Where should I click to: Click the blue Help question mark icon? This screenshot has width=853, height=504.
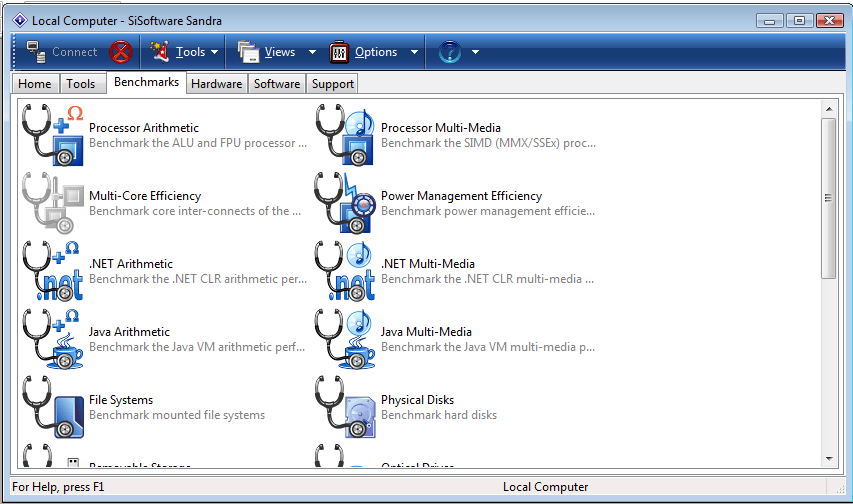tap(450, 52)
